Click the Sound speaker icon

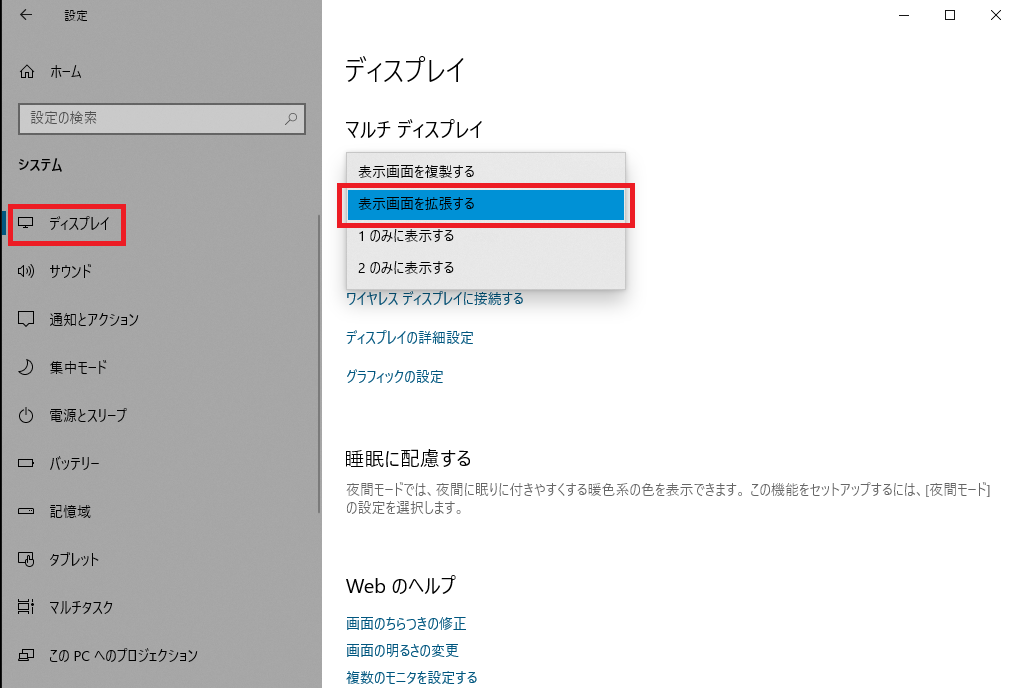click(x=27, y=271)
